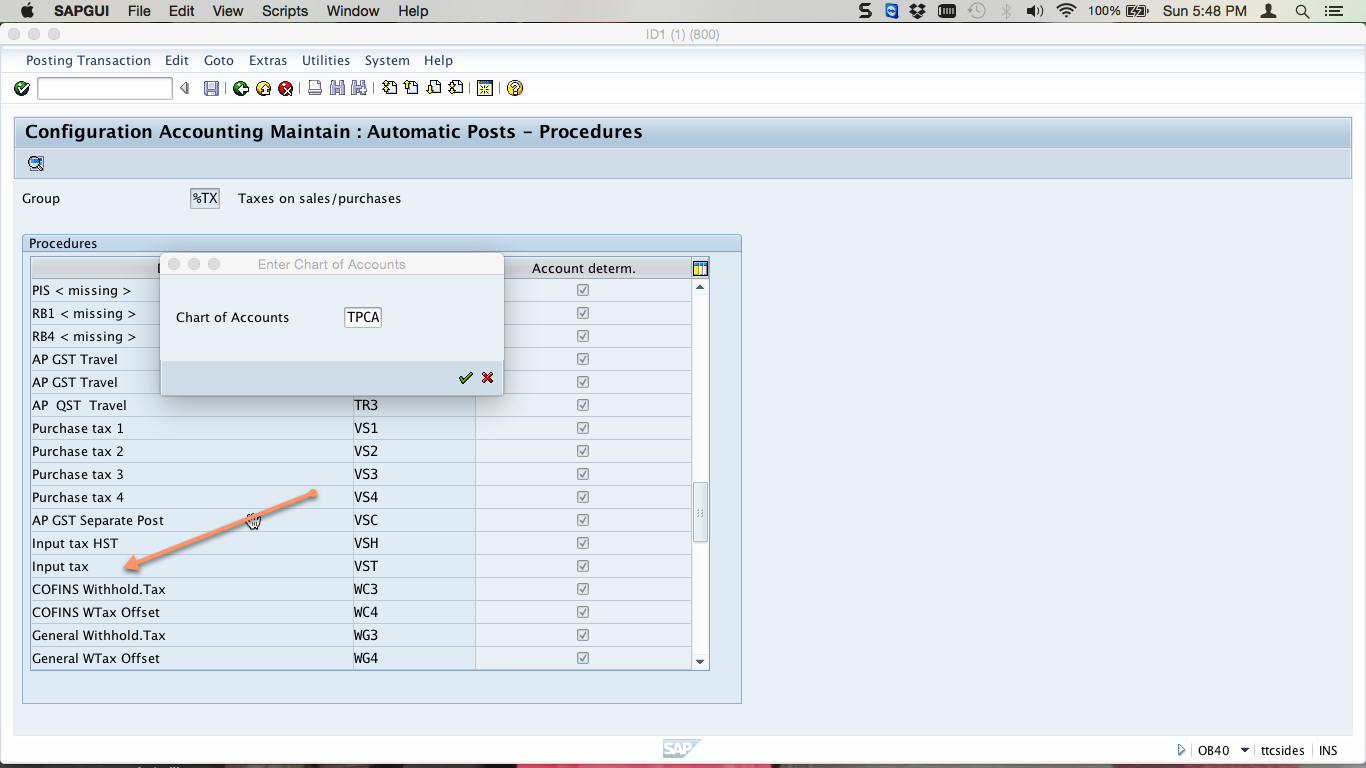The width and height of the screenshot is (1366, 768).
Task: Click the Chart of Accounts field TPCA
Action: coord(363,318)
